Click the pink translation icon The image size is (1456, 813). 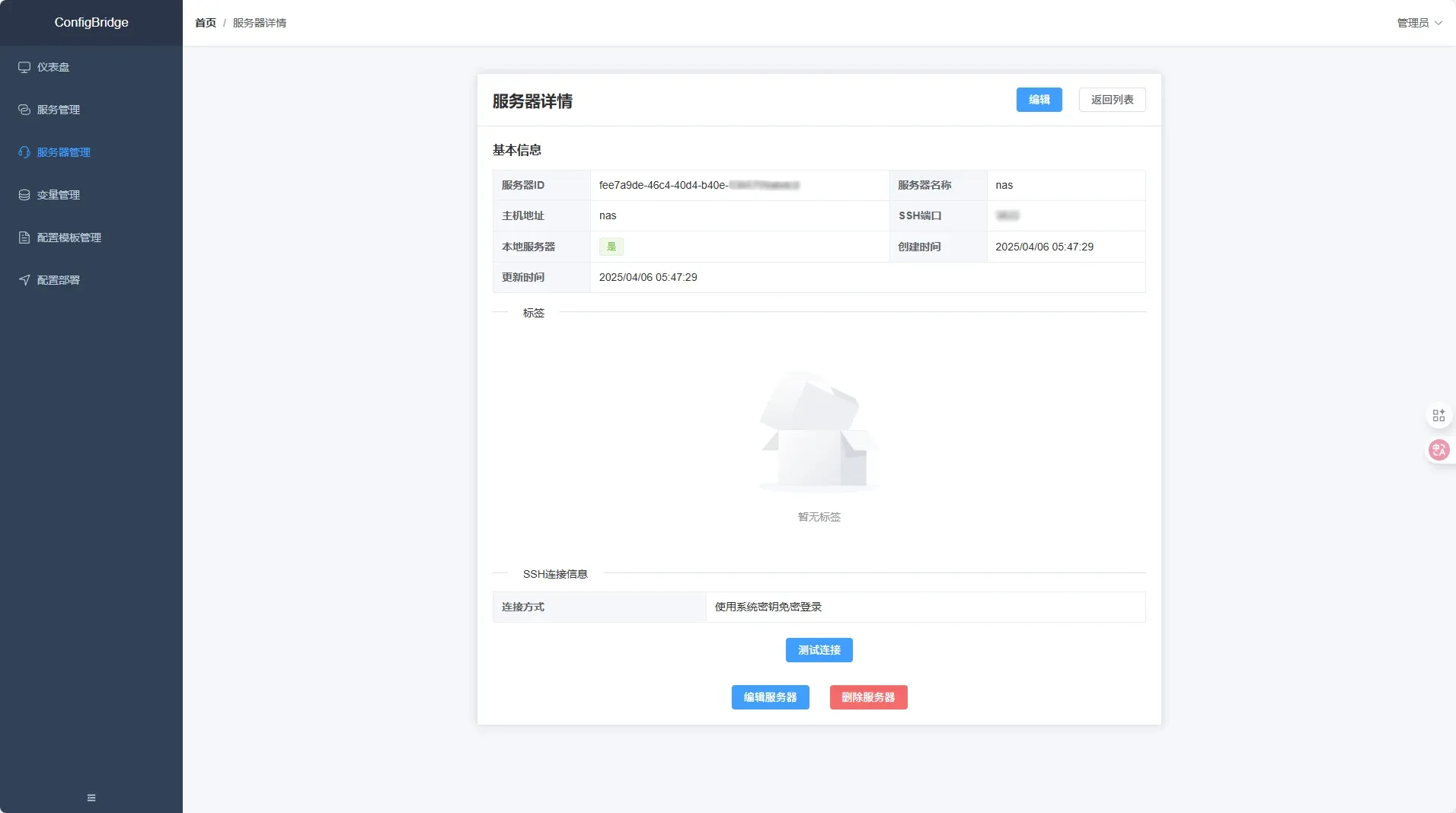pyautogui.click(x=1438, y=450)
